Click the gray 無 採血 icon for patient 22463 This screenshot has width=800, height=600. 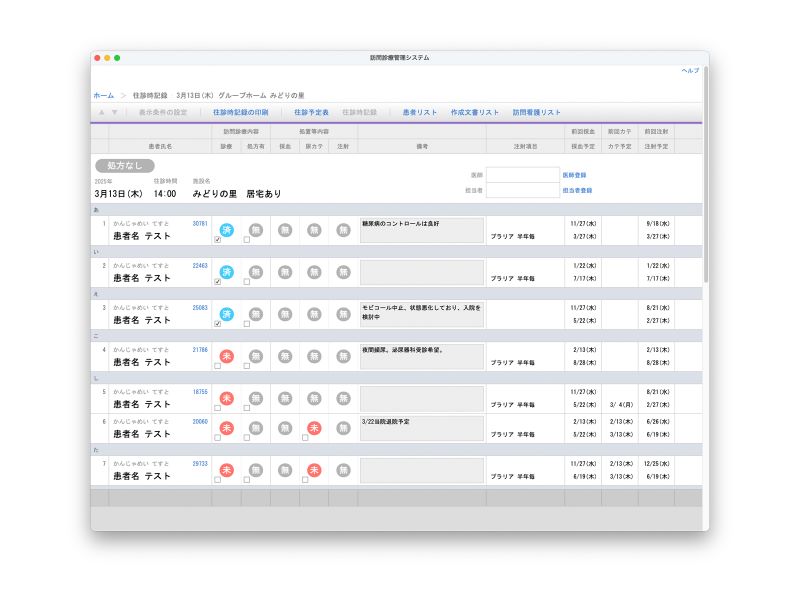tap(285, 272)
